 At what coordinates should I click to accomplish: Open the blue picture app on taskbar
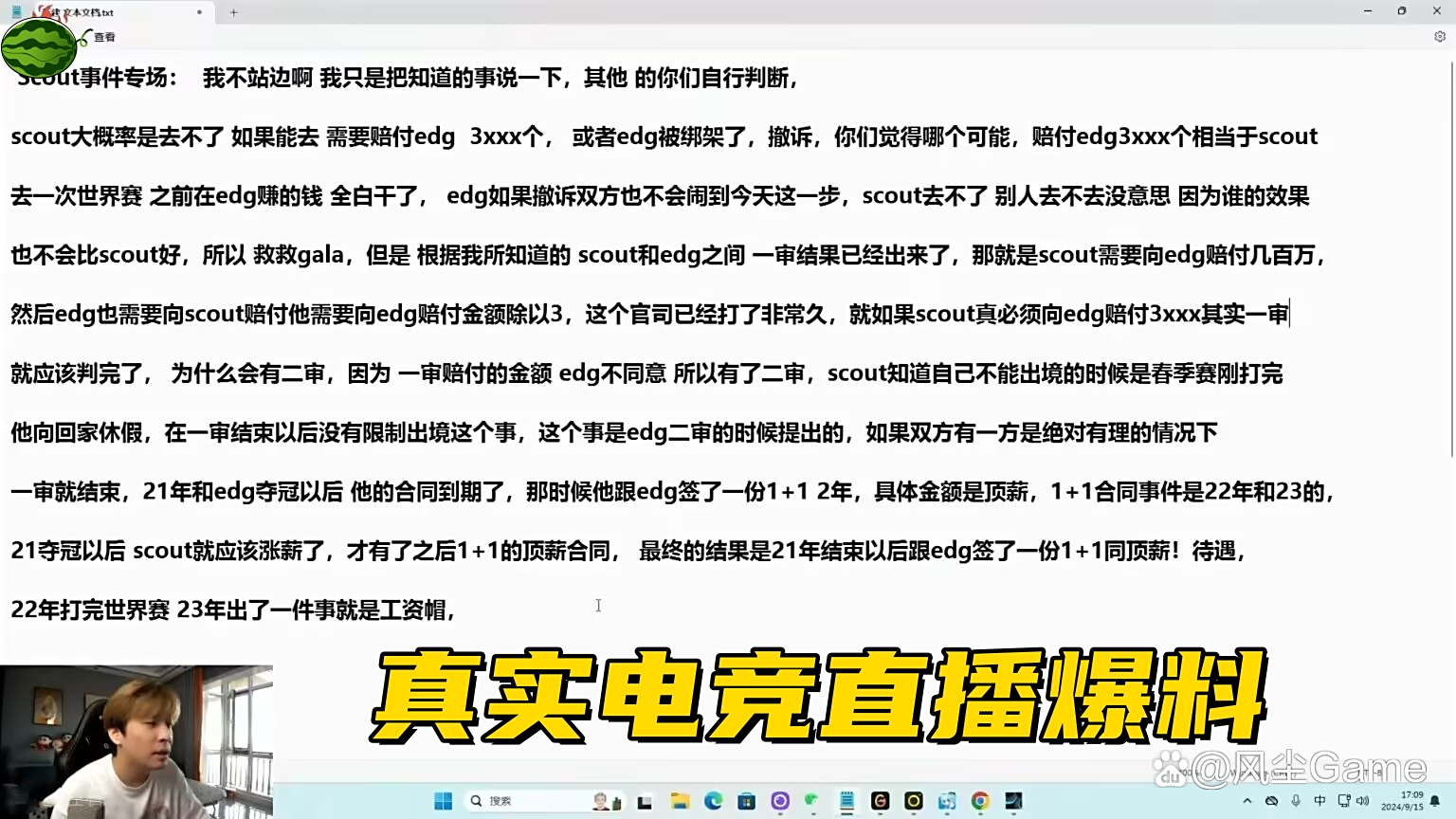[947, 801]
